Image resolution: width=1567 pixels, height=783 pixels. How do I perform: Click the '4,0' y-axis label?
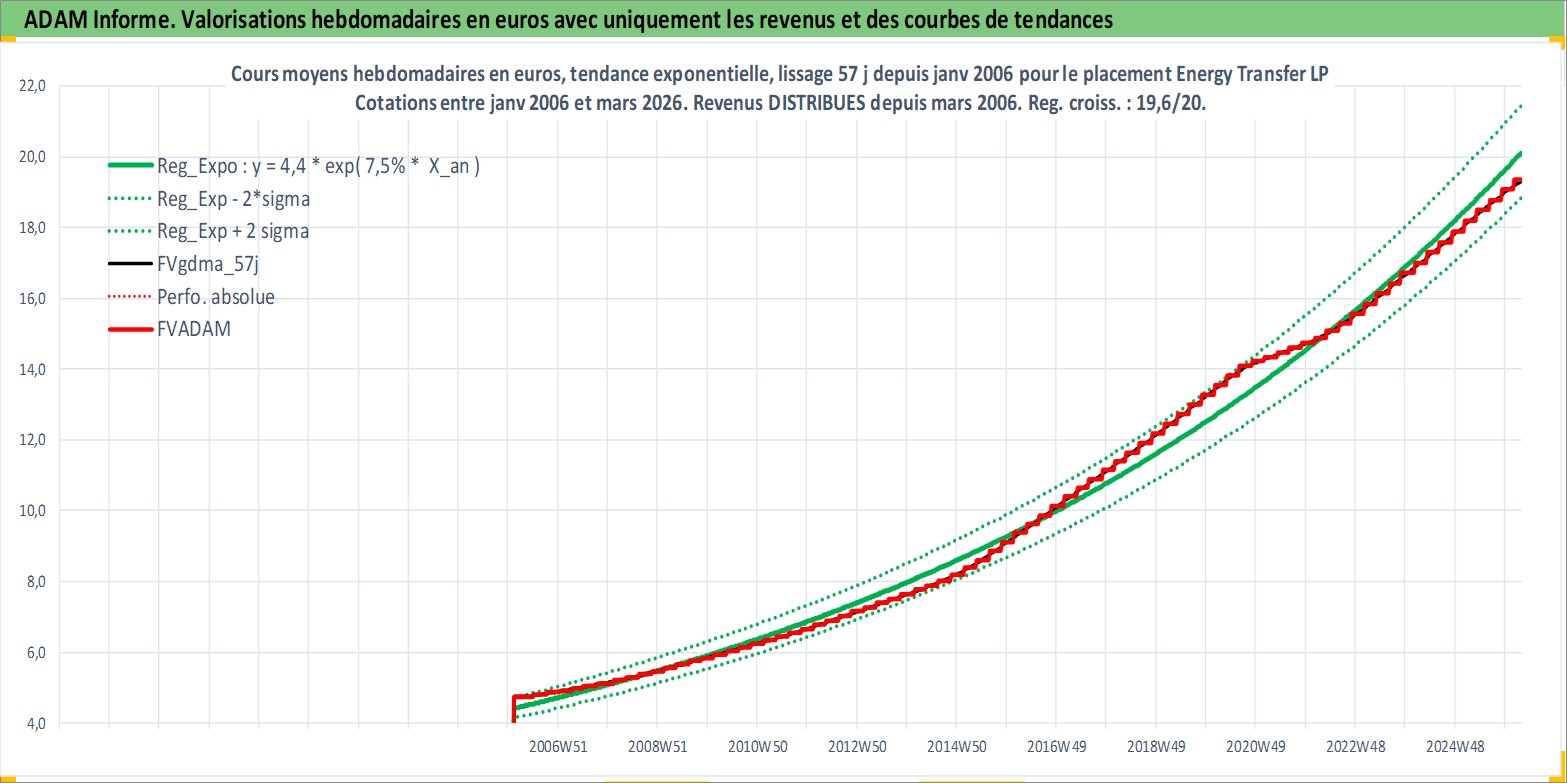[x=36, y=723]
